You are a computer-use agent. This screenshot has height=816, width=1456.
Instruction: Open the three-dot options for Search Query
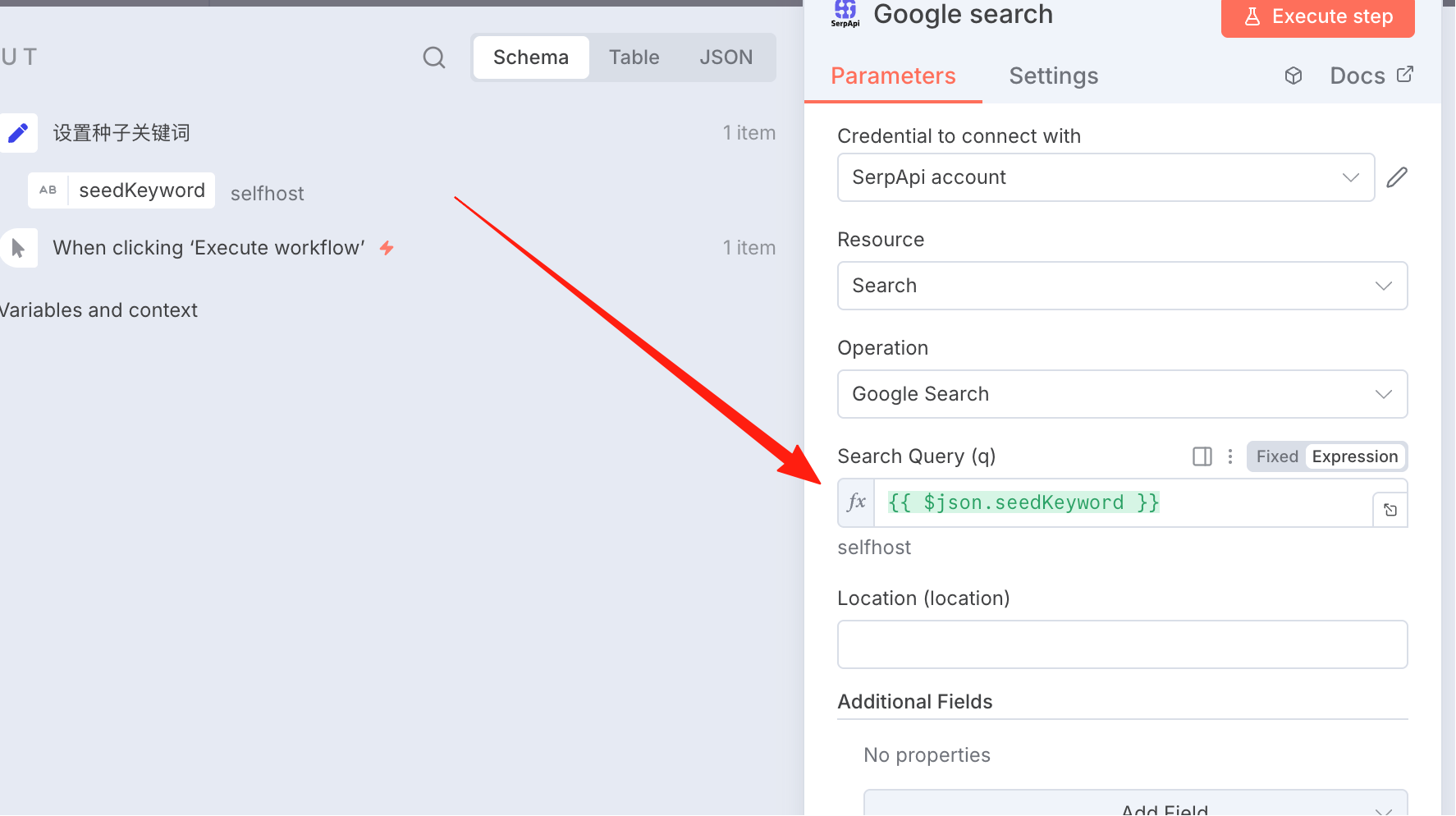point(1230,456)
